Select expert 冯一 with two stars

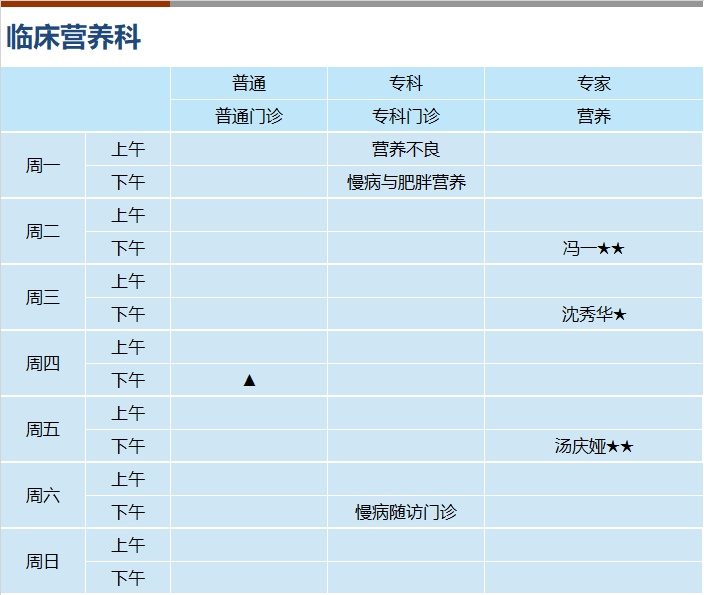click(x=593, y=248)
